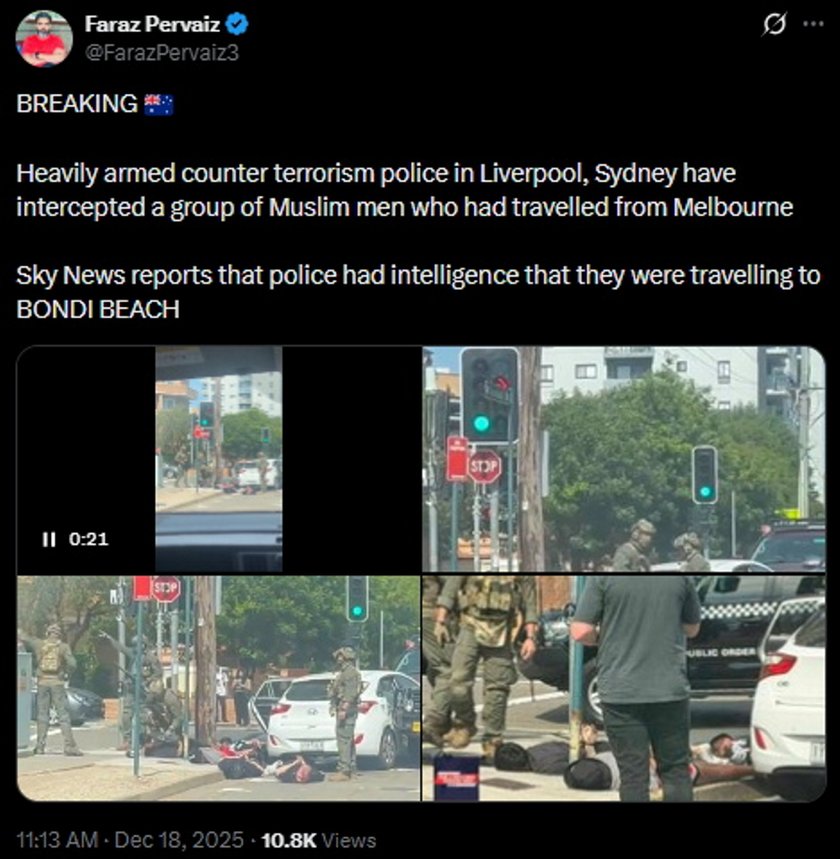840x859 pixels.
Task: Click the 'Heavily armed counter terrorism police' paragraph
Action: coord(404,191)
